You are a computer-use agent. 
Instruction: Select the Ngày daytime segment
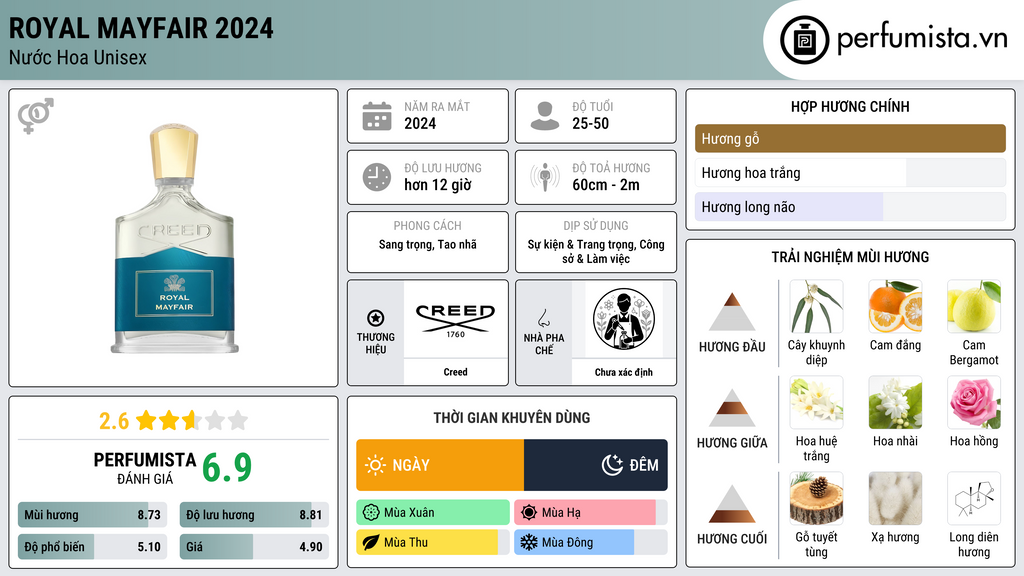coord(440,465)
